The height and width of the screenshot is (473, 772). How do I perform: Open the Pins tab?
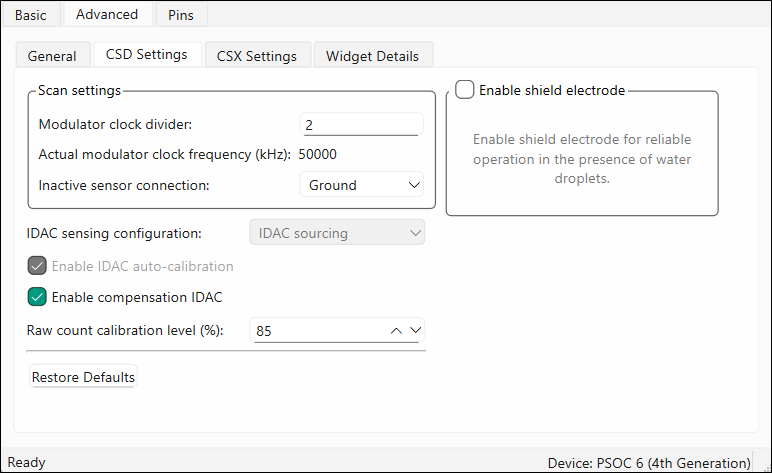(181, 15)
